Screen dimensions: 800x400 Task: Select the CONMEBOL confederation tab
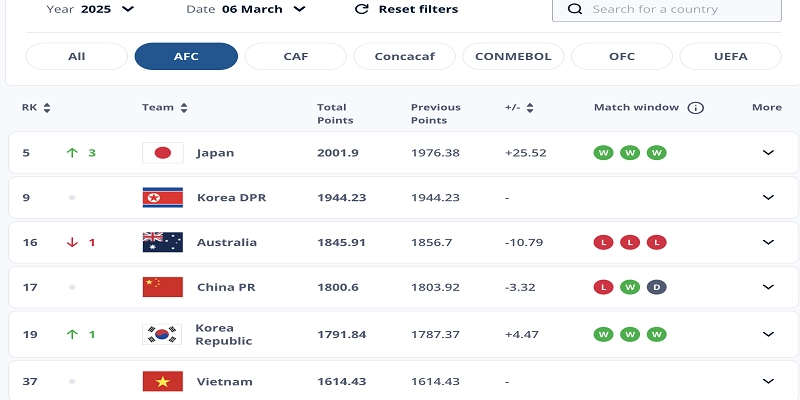(x=513, y=56)
